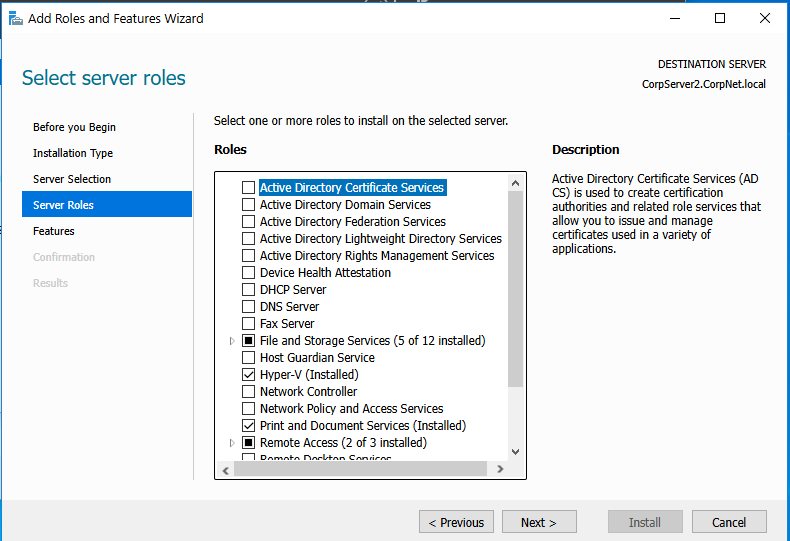Viewport: 790px width, 541px height.
Task: Expand the Remote Access role tree
Action: tap(233, 443)
